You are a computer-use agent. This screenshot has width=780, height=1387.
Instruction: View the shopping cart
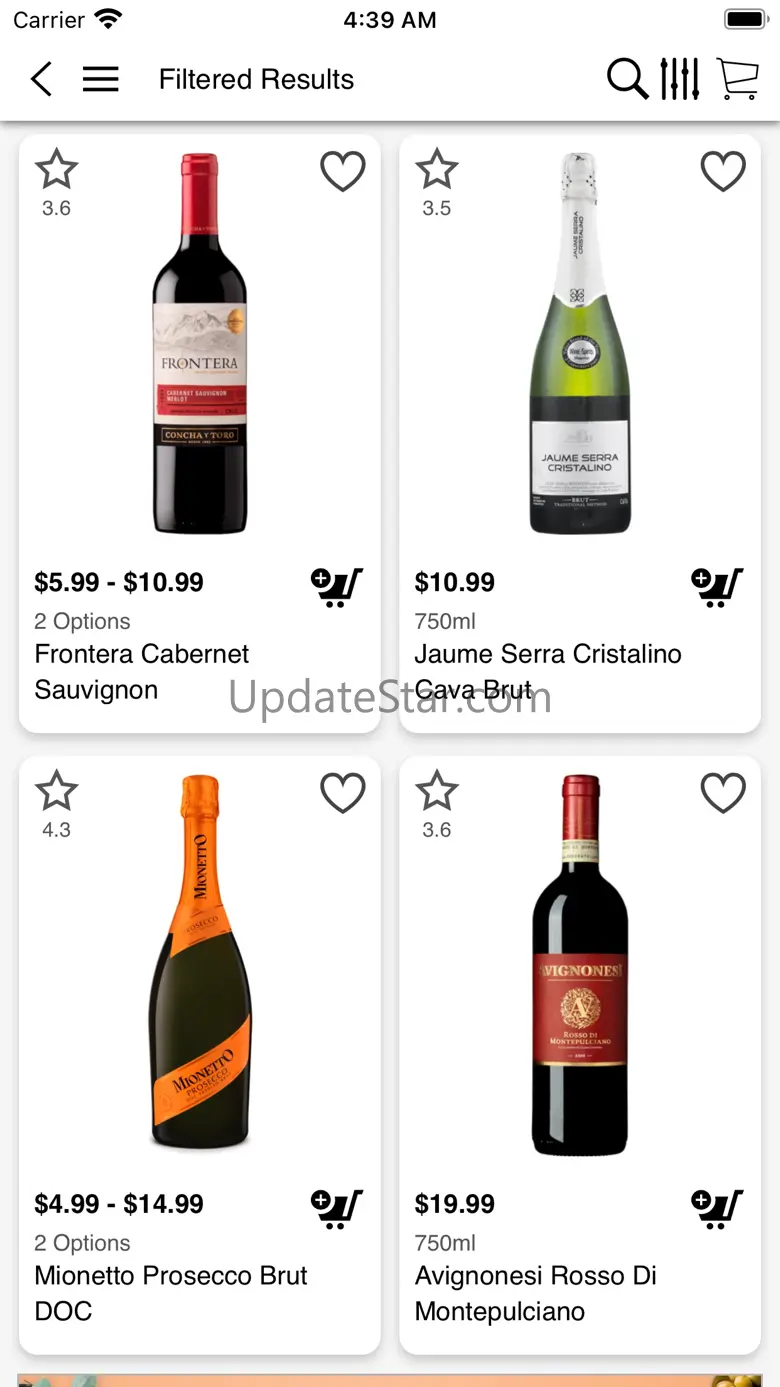[738, 79]
